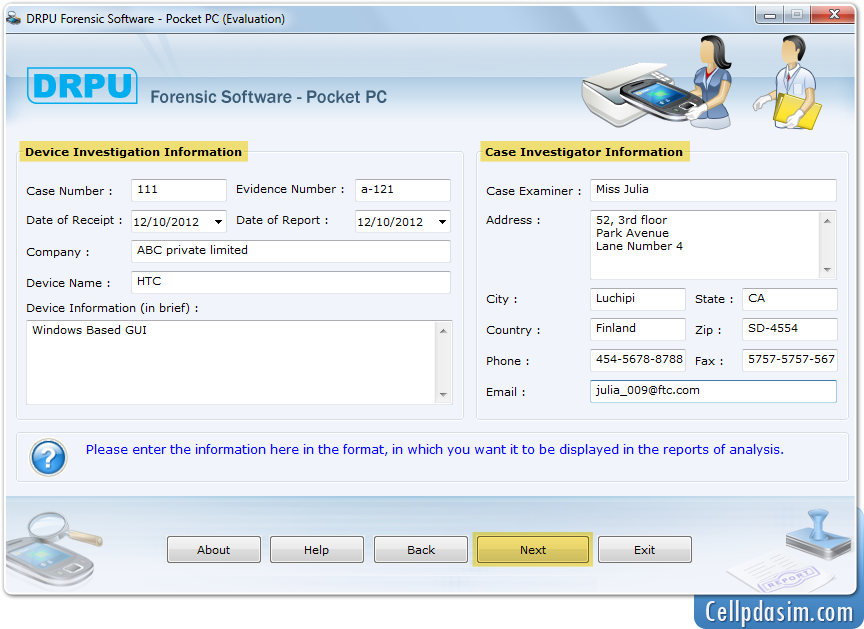
Task: Click the Device Investigation Information heading
Action: click(133, 152)
